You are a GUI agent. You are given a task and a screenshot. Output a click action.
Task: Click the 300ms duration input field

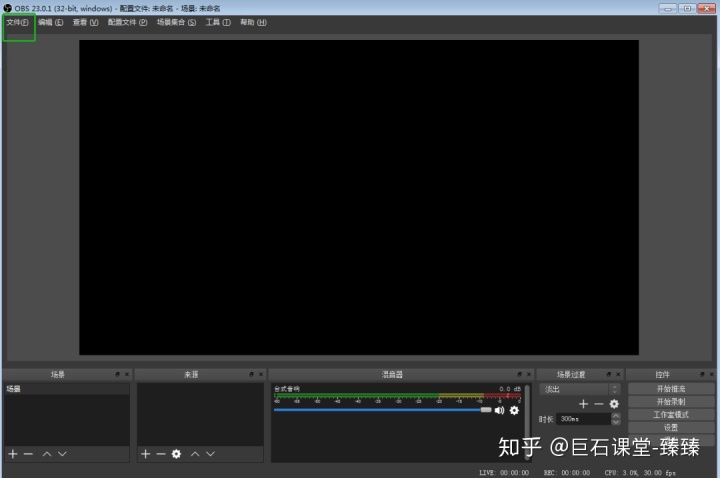(x=584, y=419)
